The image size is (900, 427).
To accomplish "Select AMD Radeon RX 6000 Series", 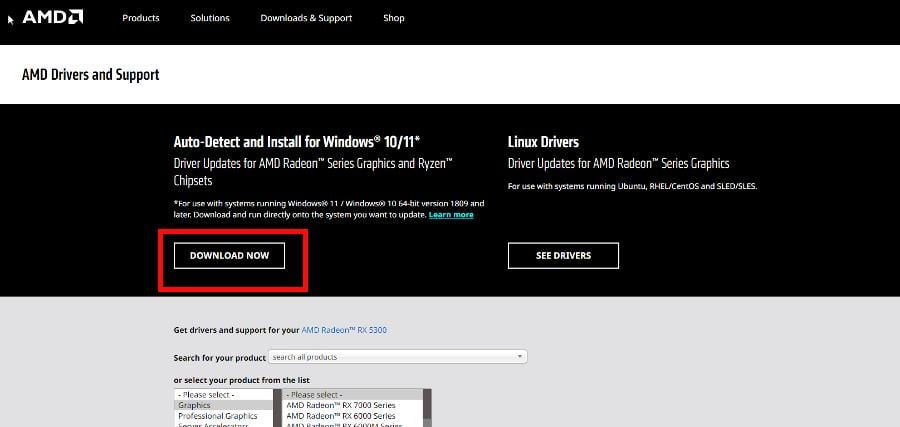I will [352, 416].
